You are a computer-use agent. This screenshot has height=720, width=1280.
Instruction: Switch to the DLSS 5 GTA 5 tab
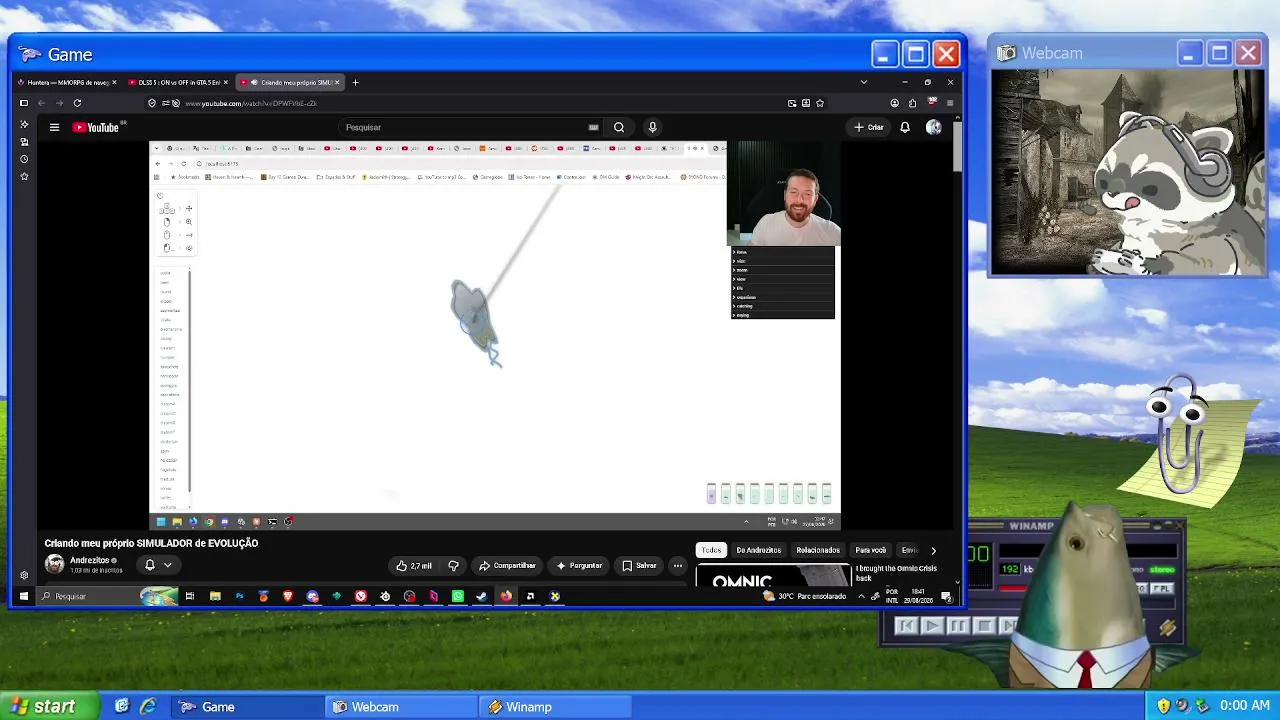pos(174,82)
